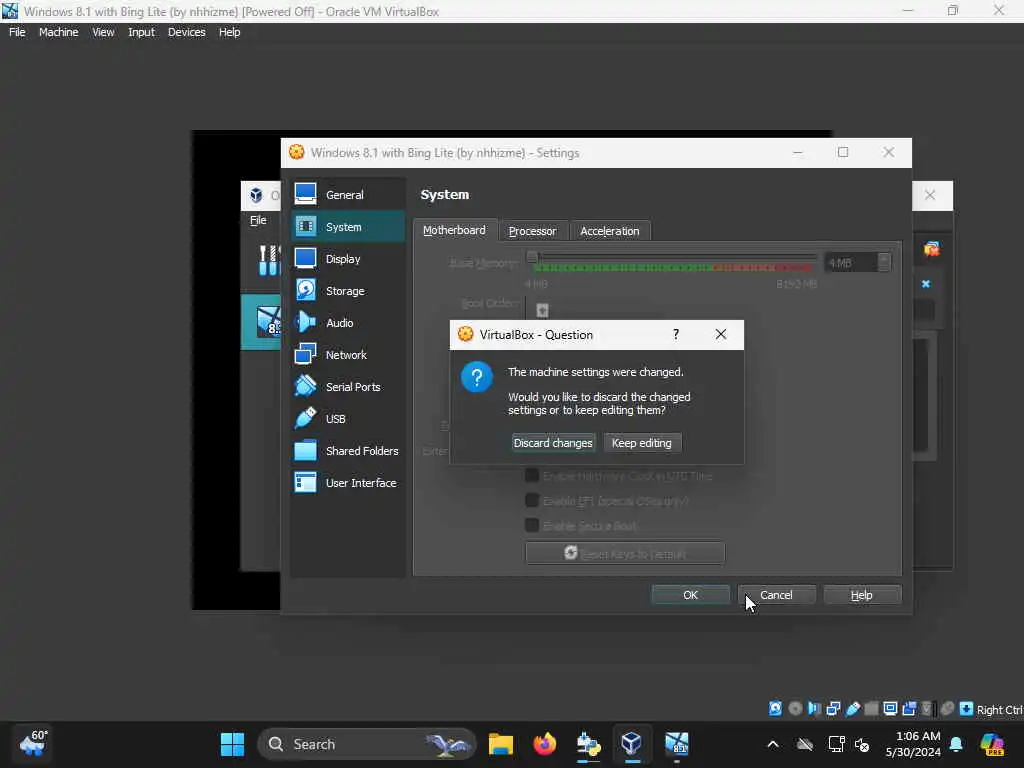Click Help button in Settings dialog

point(862,595)
